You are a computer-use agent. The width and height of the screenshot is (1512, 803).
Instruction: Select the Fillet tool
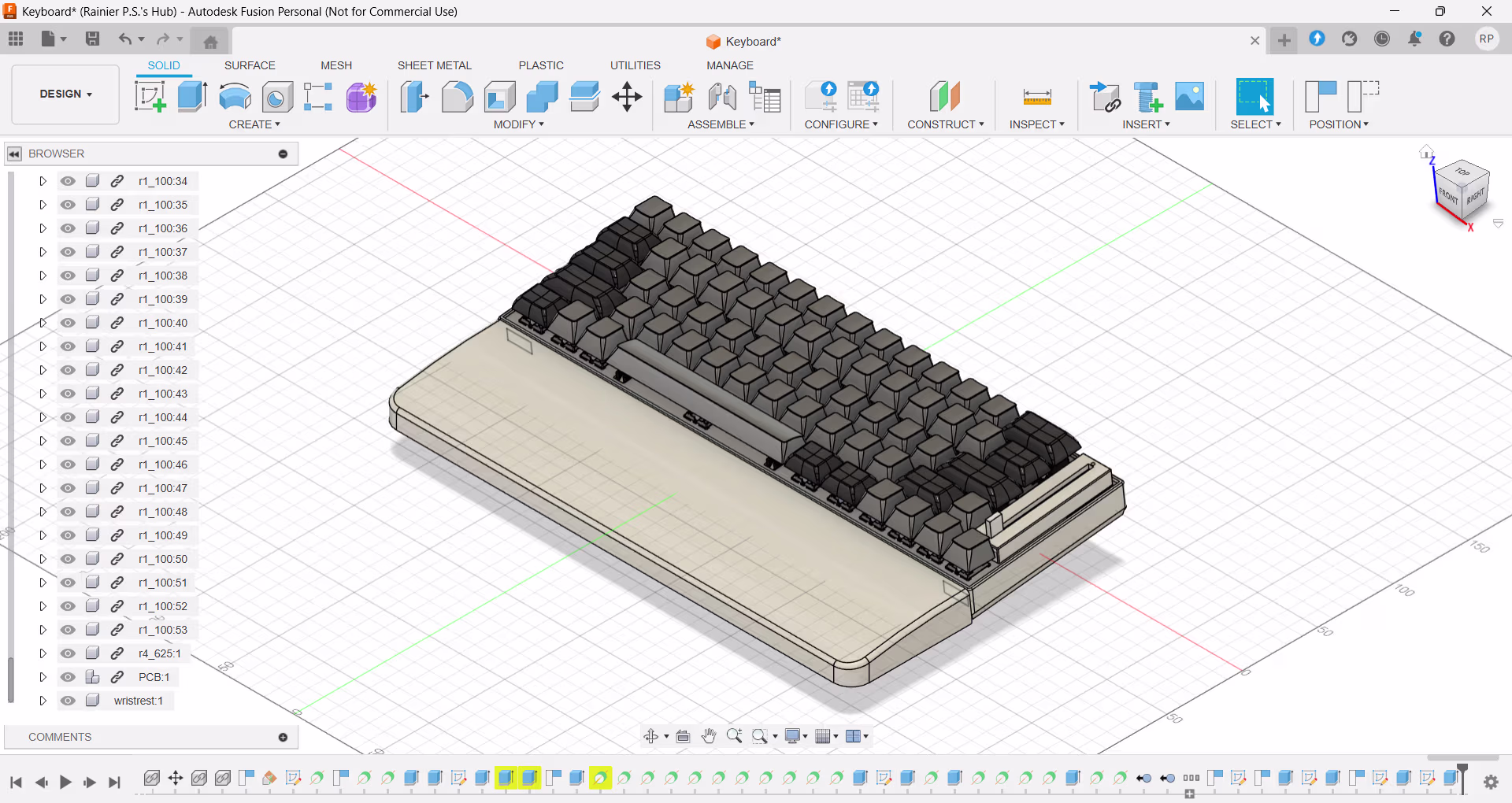[x=457, y=97]
